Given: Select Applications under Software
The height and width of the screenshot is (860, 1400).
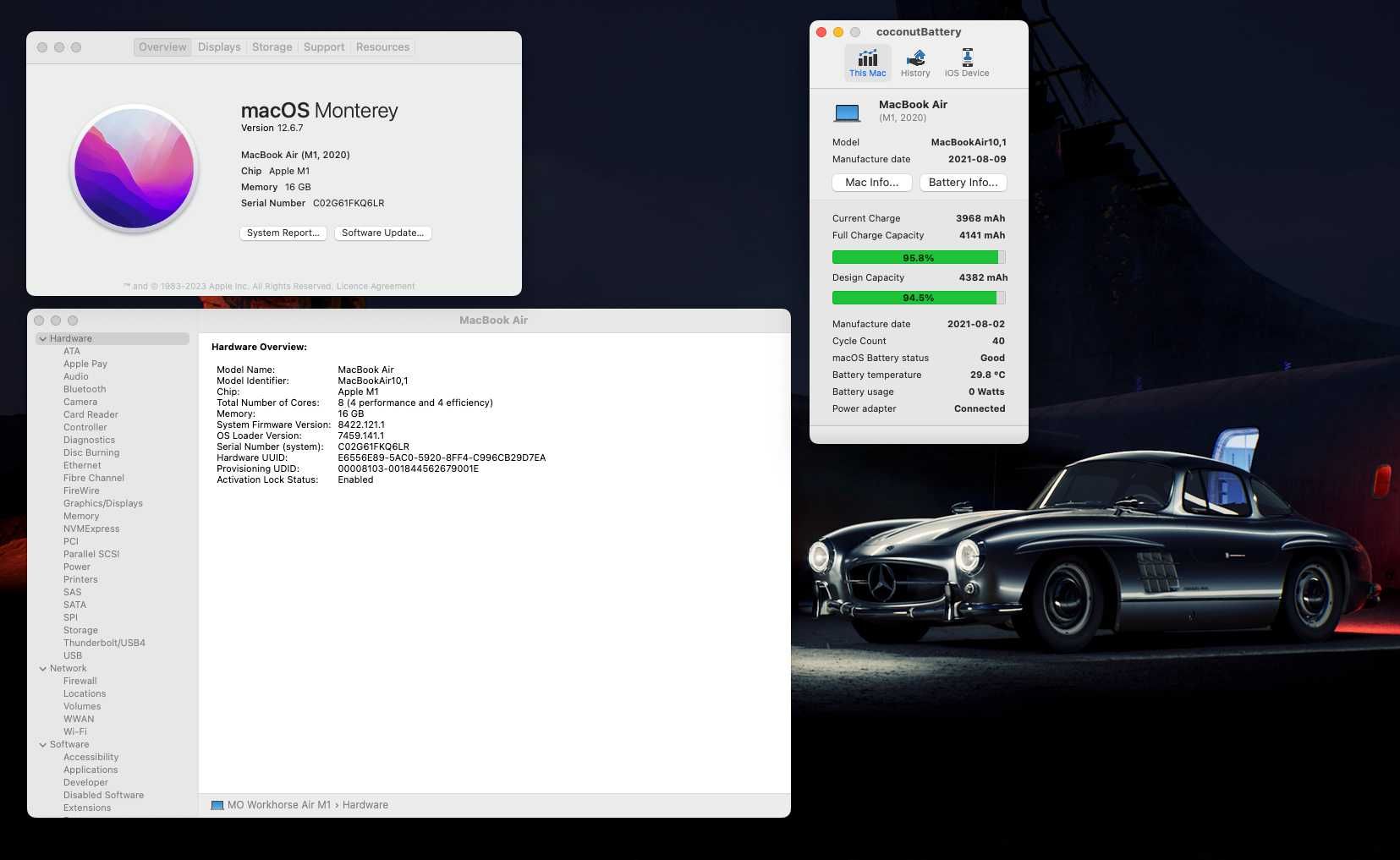Looking at the screenshot, I should pos(91,770).
